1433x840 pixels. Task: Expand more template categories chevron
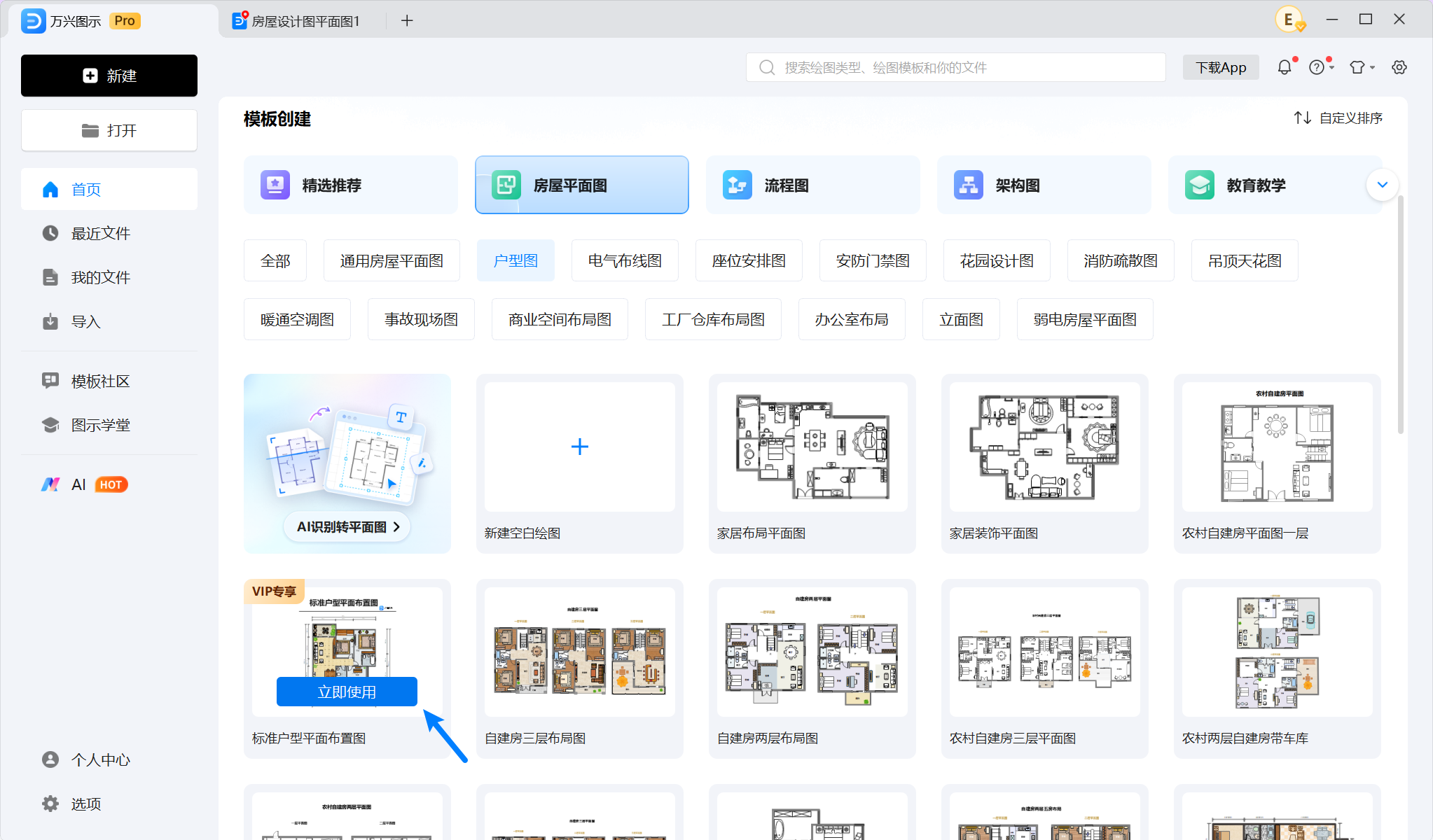coord(1382,185)
